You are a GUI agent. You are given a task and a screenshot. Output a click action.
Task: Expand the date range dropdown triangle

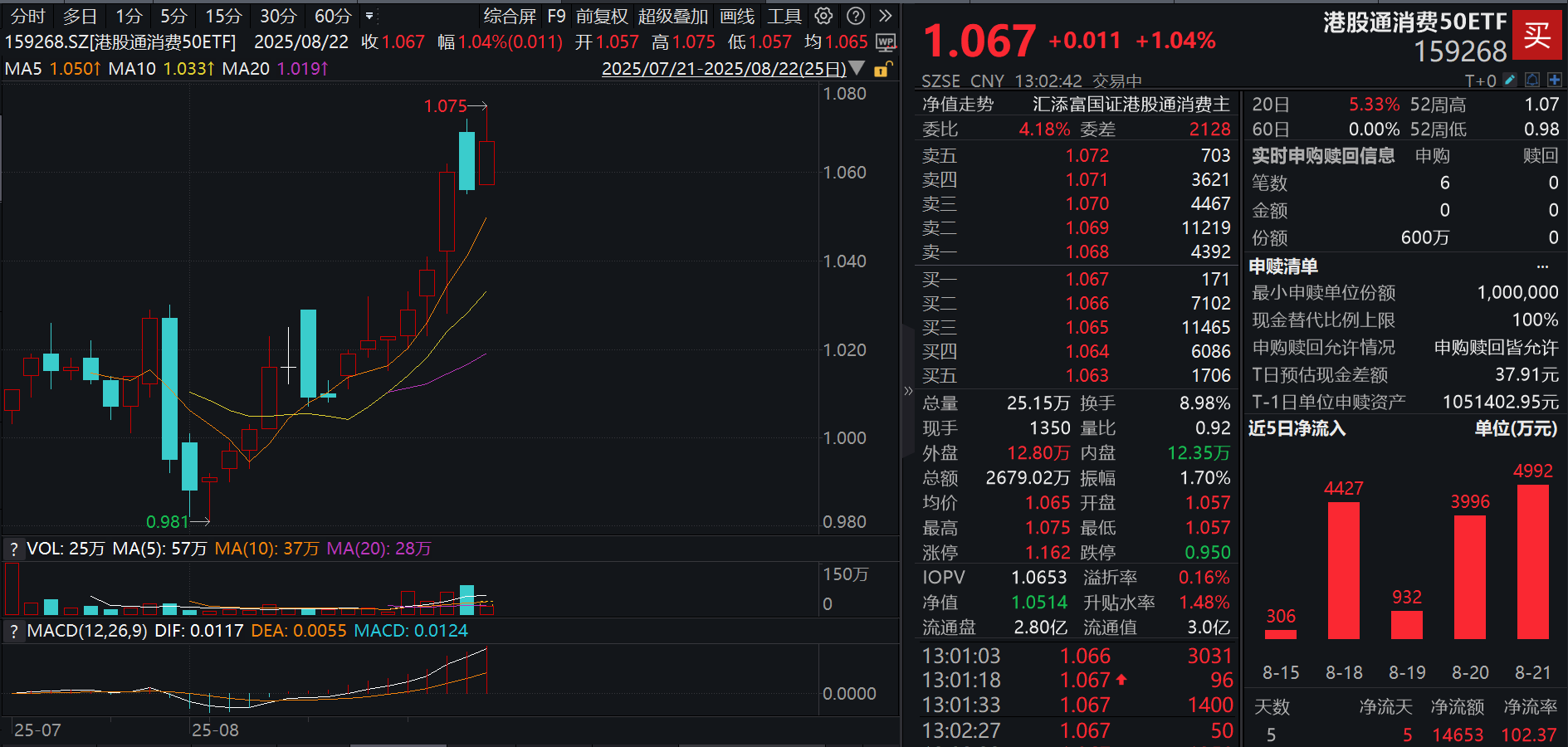point(857,68)
